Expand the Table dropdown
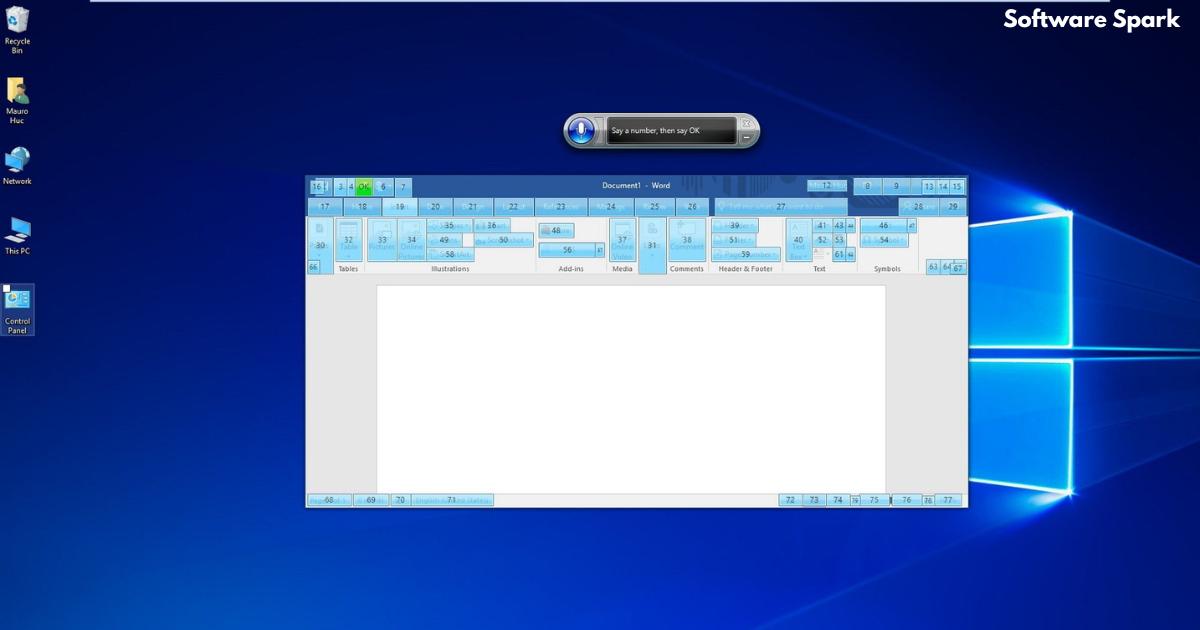 [x=348, y=240]
